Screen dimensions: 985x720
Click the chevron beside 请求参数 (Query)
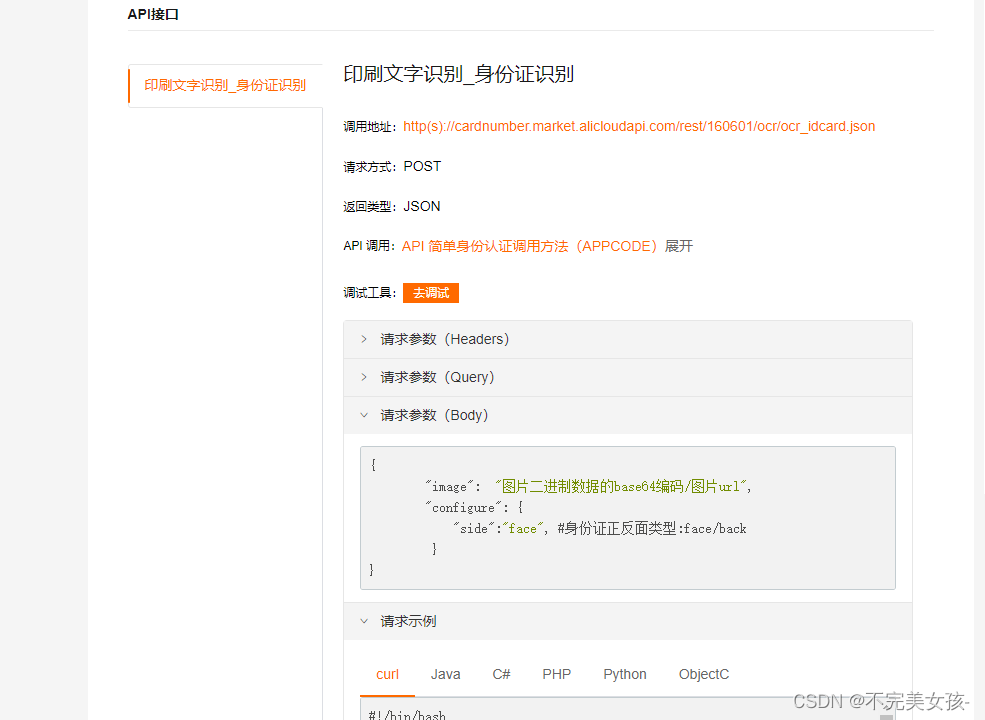tap(364, 377)
